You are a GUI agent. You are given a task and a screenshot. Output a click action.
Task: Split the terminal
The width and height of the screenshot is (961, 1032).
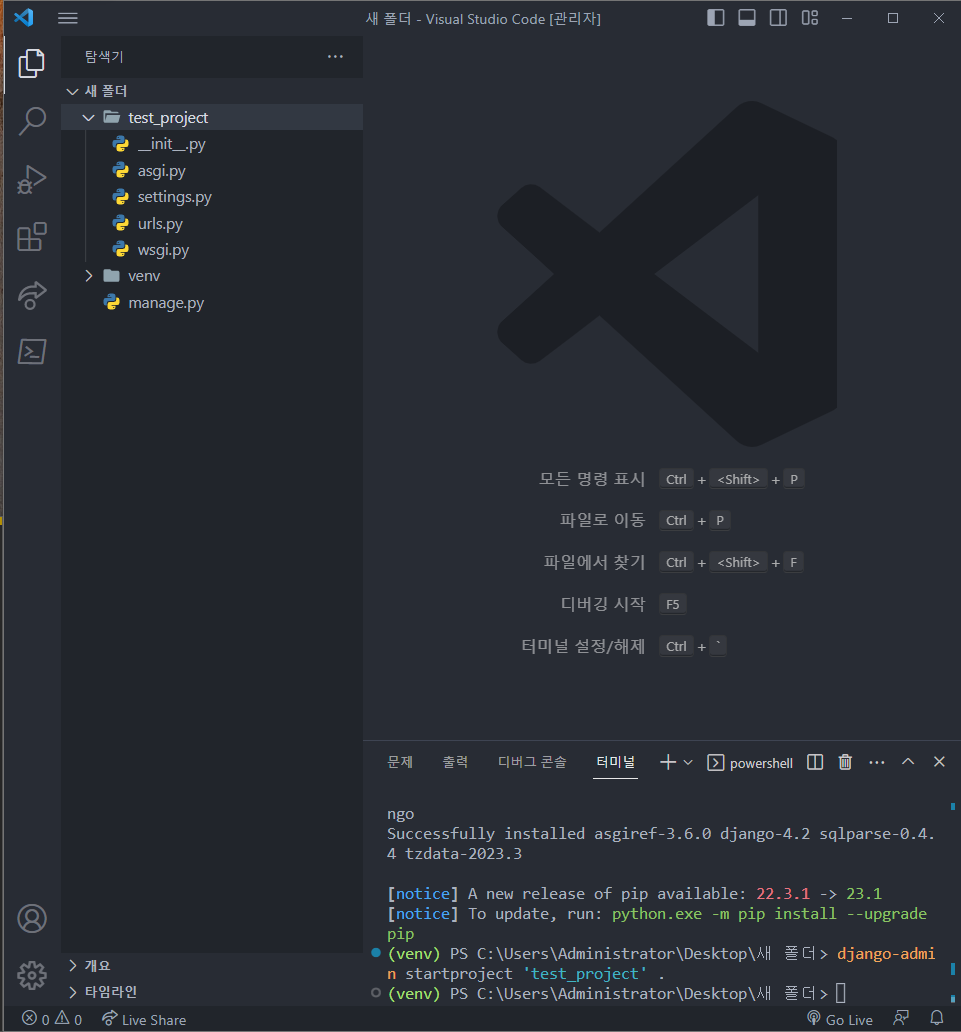(815, 762)
